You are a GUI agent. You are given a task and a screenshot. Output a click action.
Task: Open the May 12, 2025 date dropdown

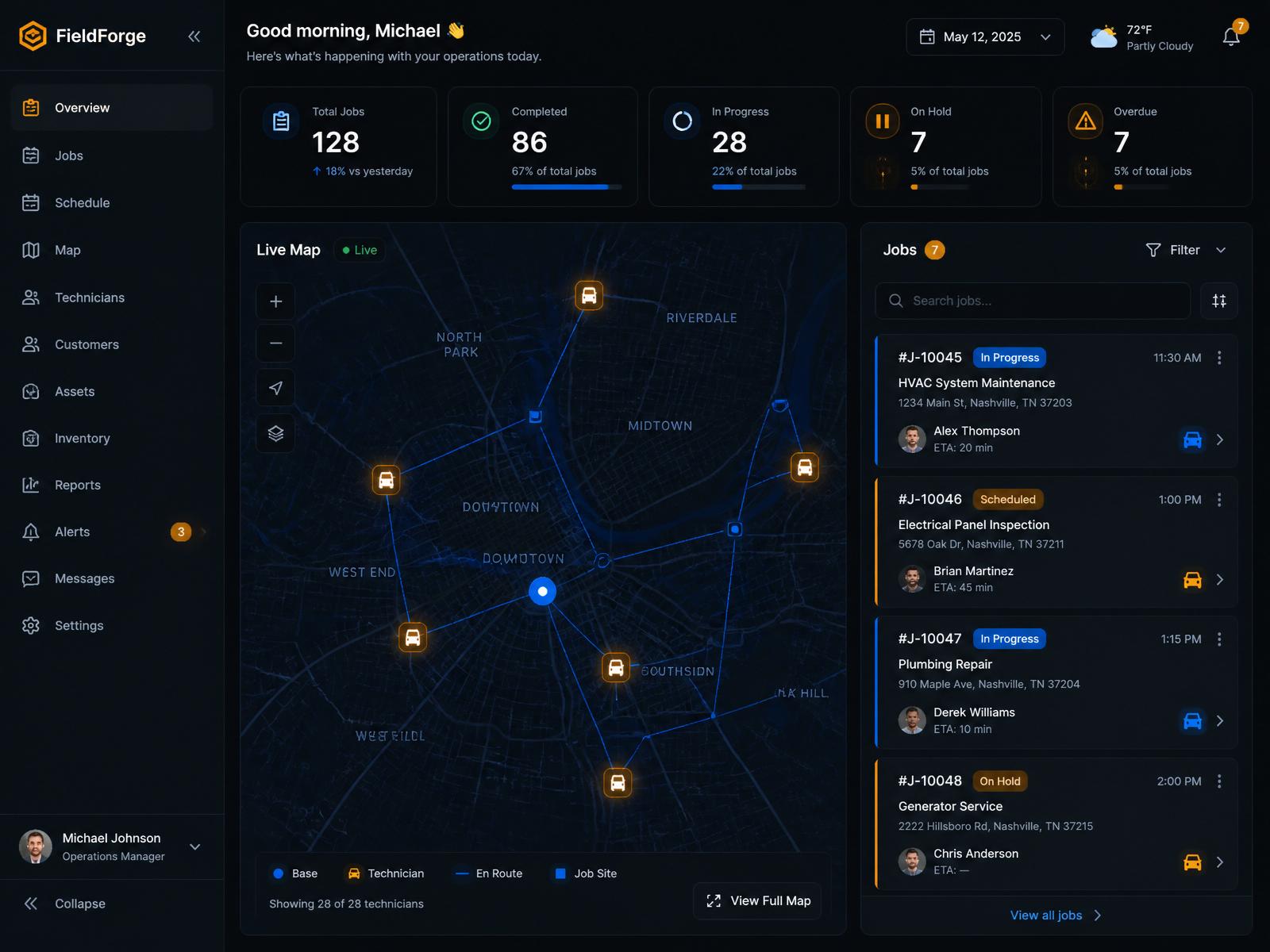(x=985, y=37)
